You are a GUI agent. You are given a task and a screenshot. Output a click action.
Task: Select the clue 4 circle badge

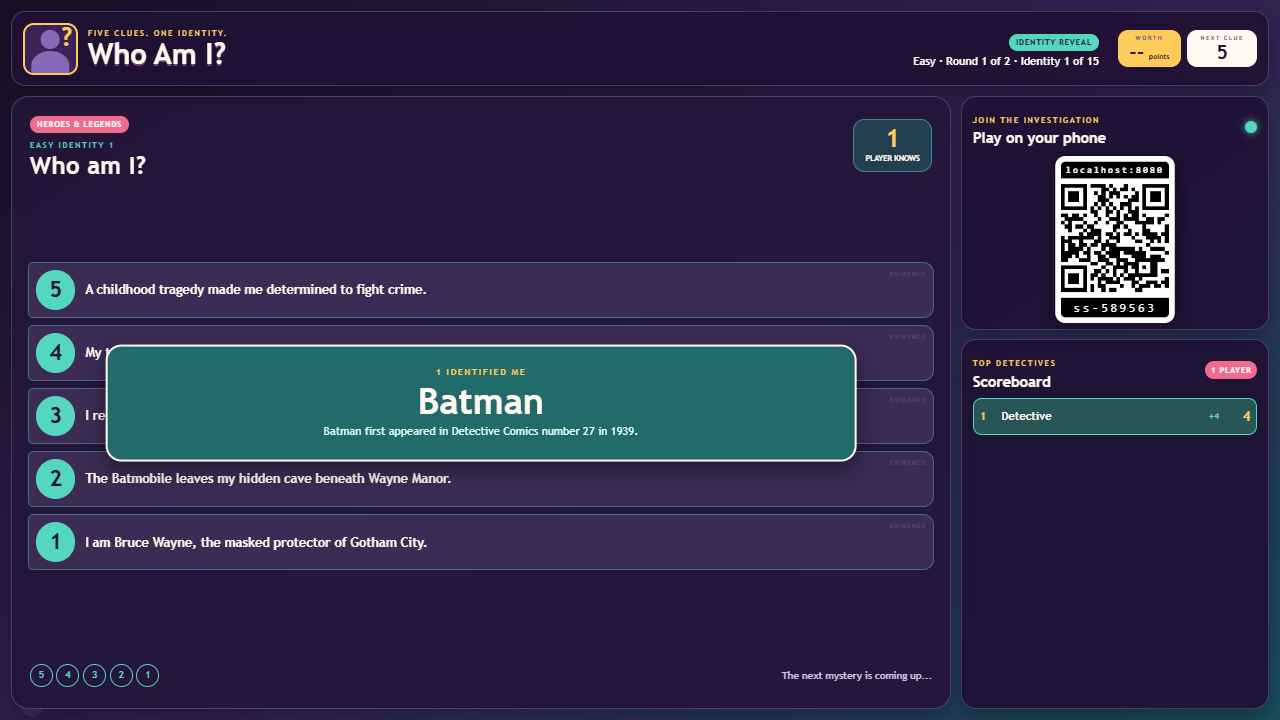click(56, 353)
